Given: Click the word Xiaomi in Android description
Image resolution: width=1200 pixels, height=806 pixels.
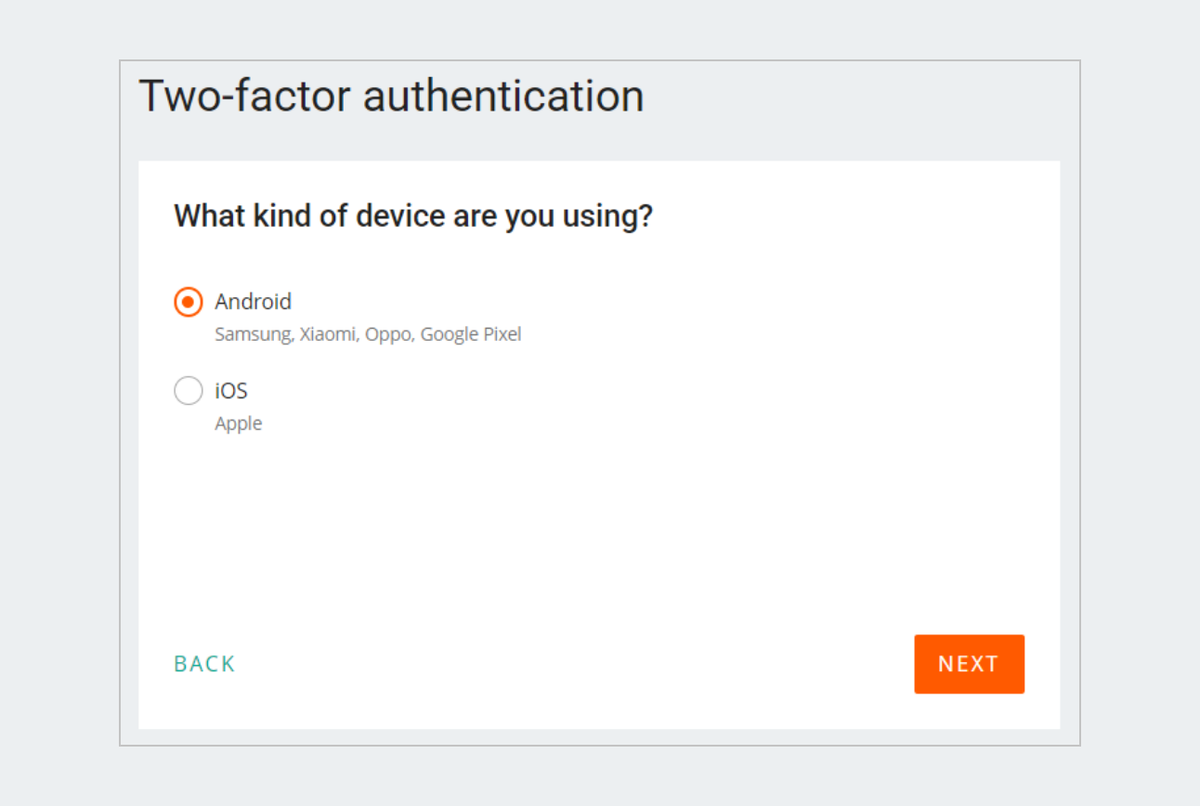Looking at the screenshot, I should tap(329, 334).
